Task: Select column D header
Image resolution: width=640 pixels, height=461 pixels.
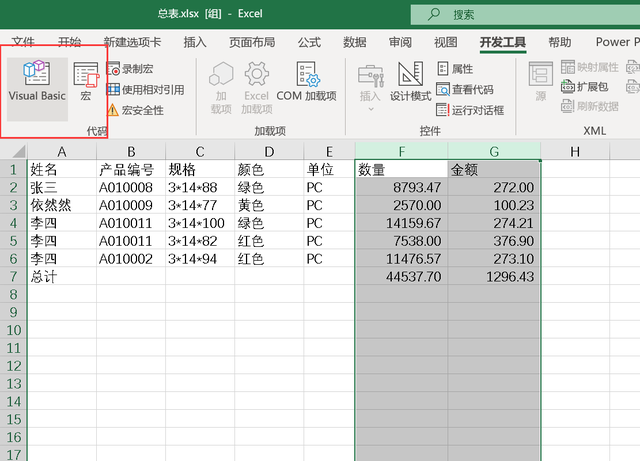Action: pyautogui.click(x=269, y=151)
